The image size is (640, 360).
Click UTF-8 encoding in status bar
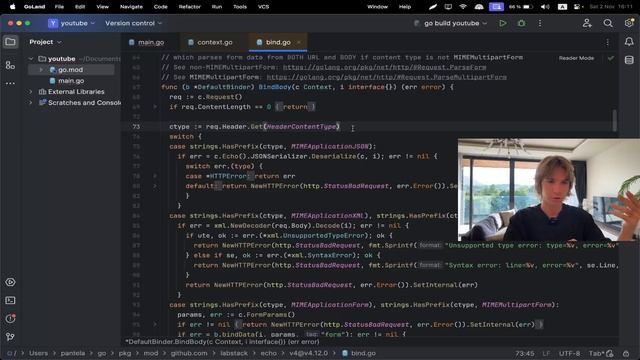click(x=569, y=353)
